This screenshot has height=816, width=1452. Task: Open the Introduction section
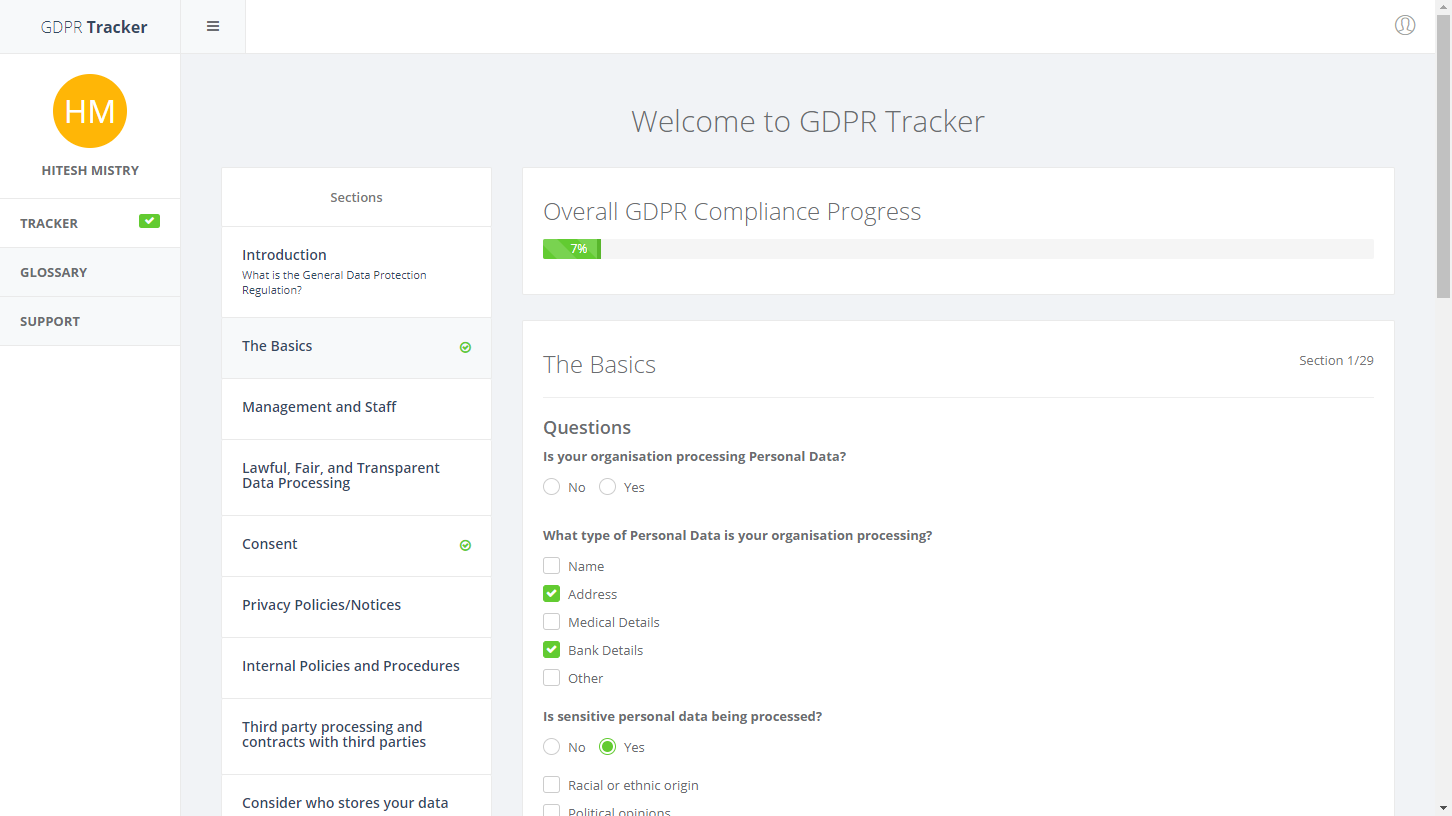pyautogui.click(x=284, y=254)
